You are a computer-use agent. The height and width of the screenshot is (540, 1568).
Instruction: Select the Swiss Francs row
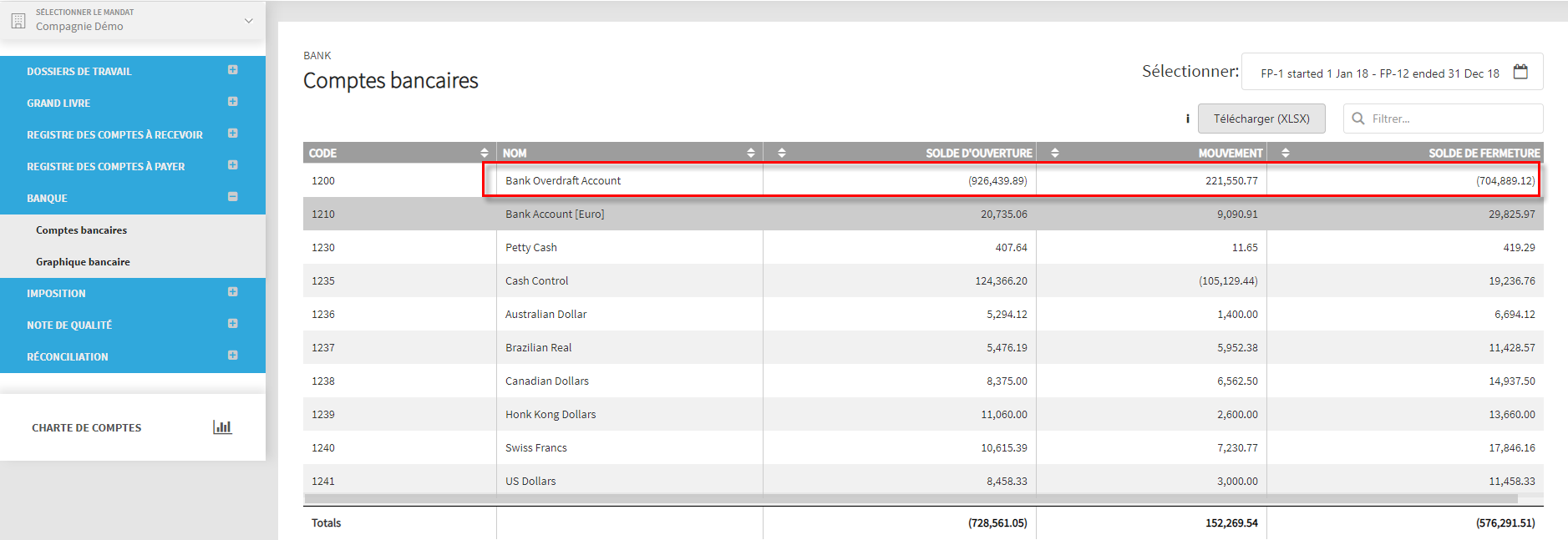click(923, 447)
